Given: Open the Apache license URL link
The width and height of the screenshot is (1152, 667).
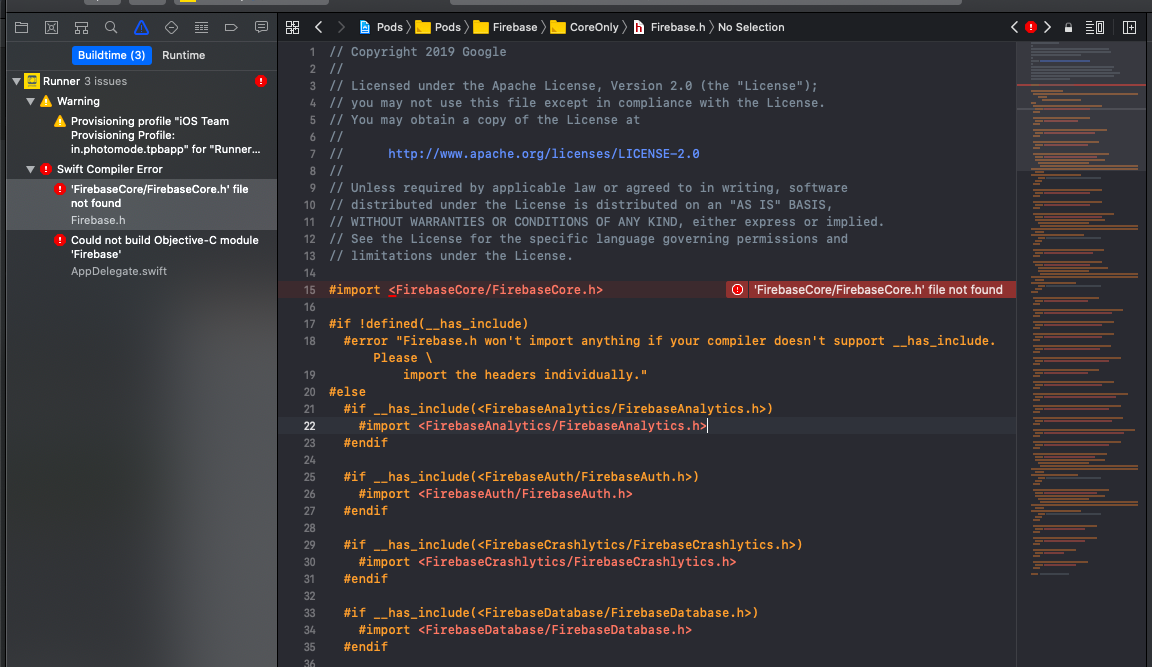Looking at the screenshot, I should [x=544, y=154].
